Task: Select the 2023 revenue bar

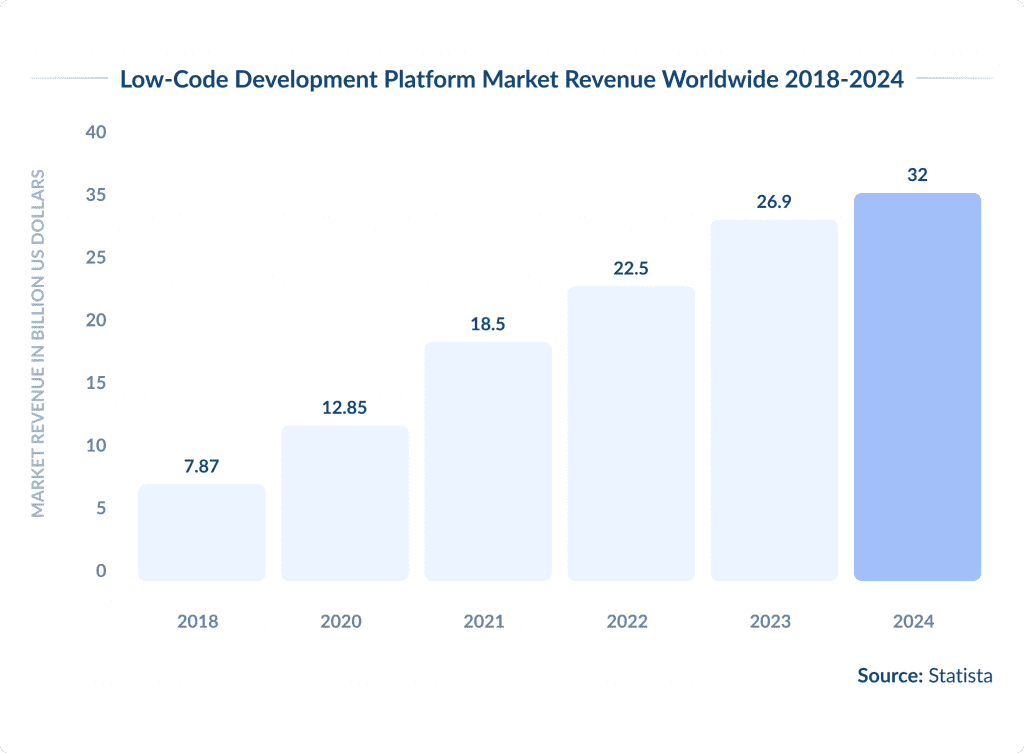Action: pyautogui.click(x=774, y=400)
